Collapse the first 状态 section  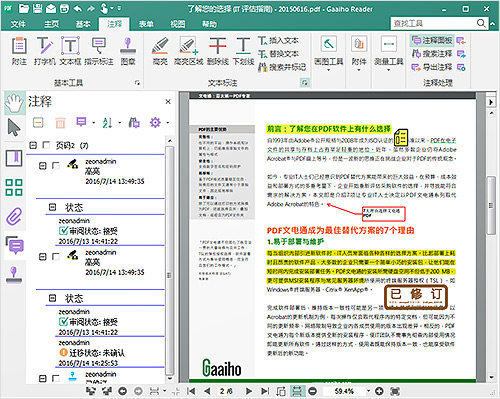click(52, 207)
